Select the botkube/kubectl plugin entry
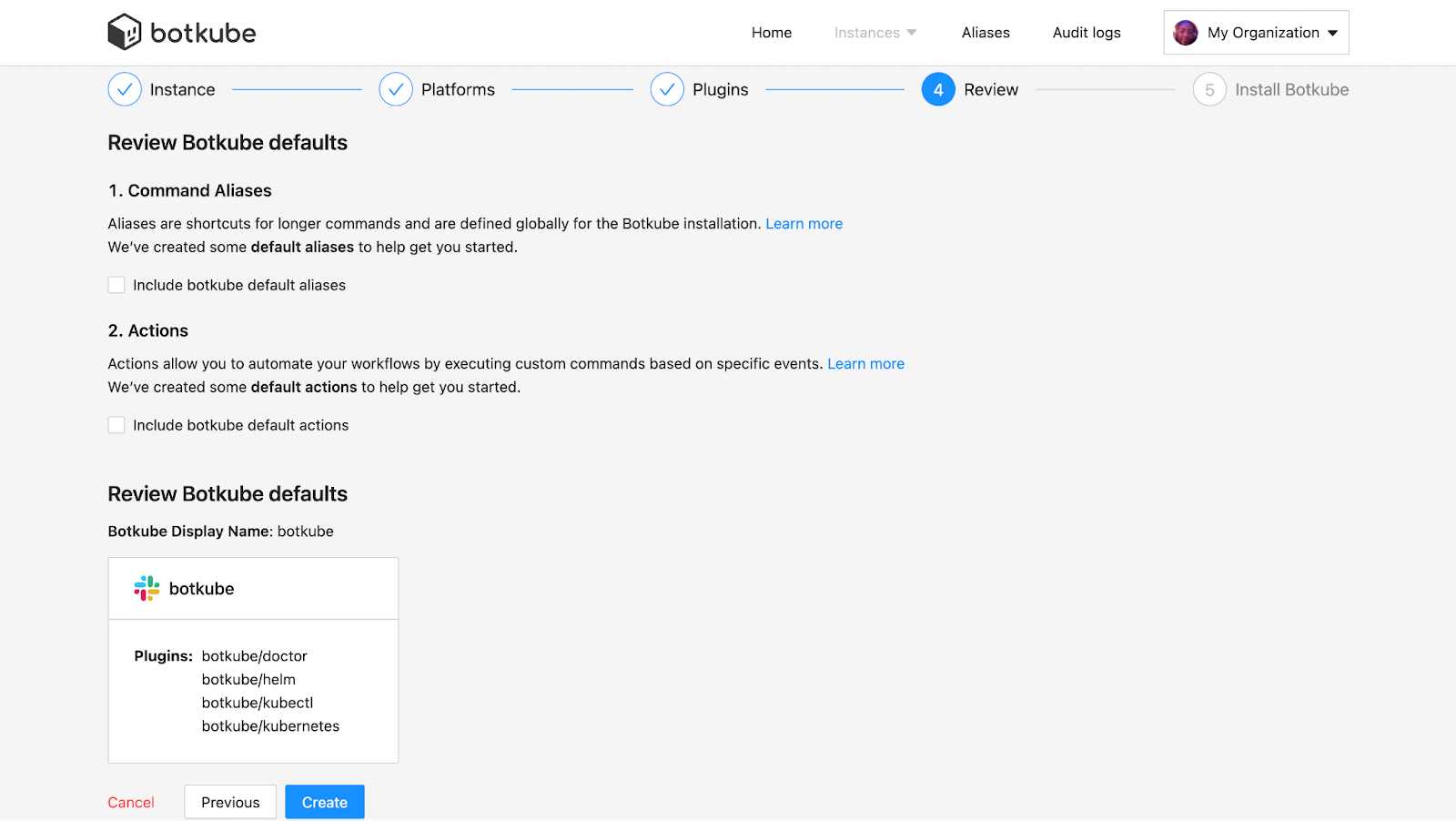Viewport: 1456px width, 821px height. [257, 702]
